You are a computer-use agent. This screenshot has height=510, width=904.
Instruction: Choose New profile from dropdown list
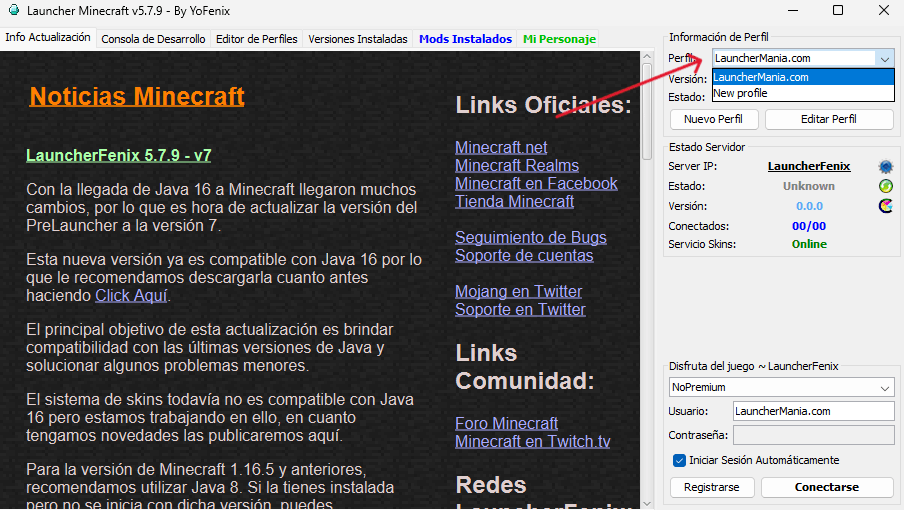803,93
